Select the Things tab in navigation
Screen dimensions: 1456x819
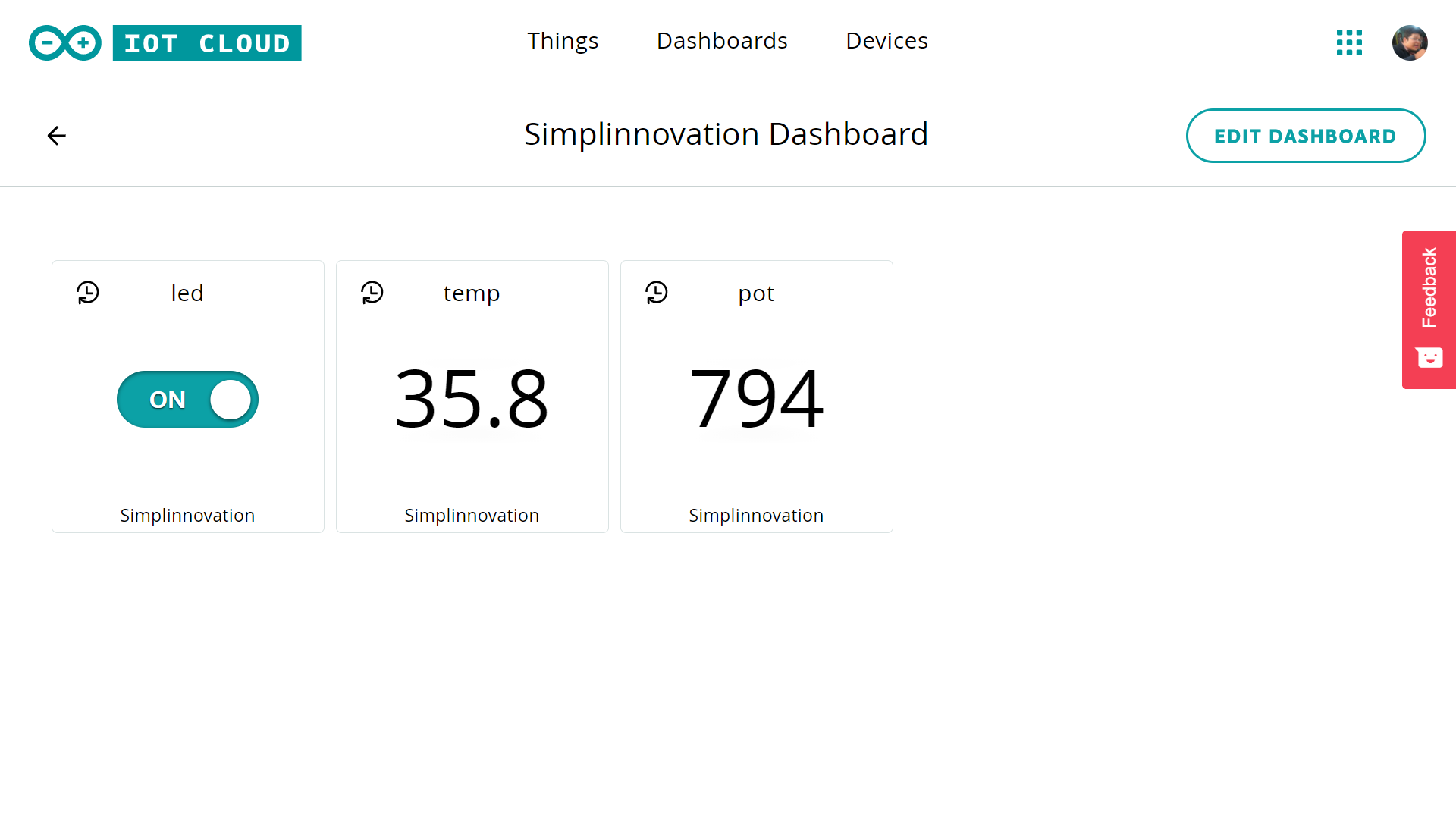pos(563,41)
